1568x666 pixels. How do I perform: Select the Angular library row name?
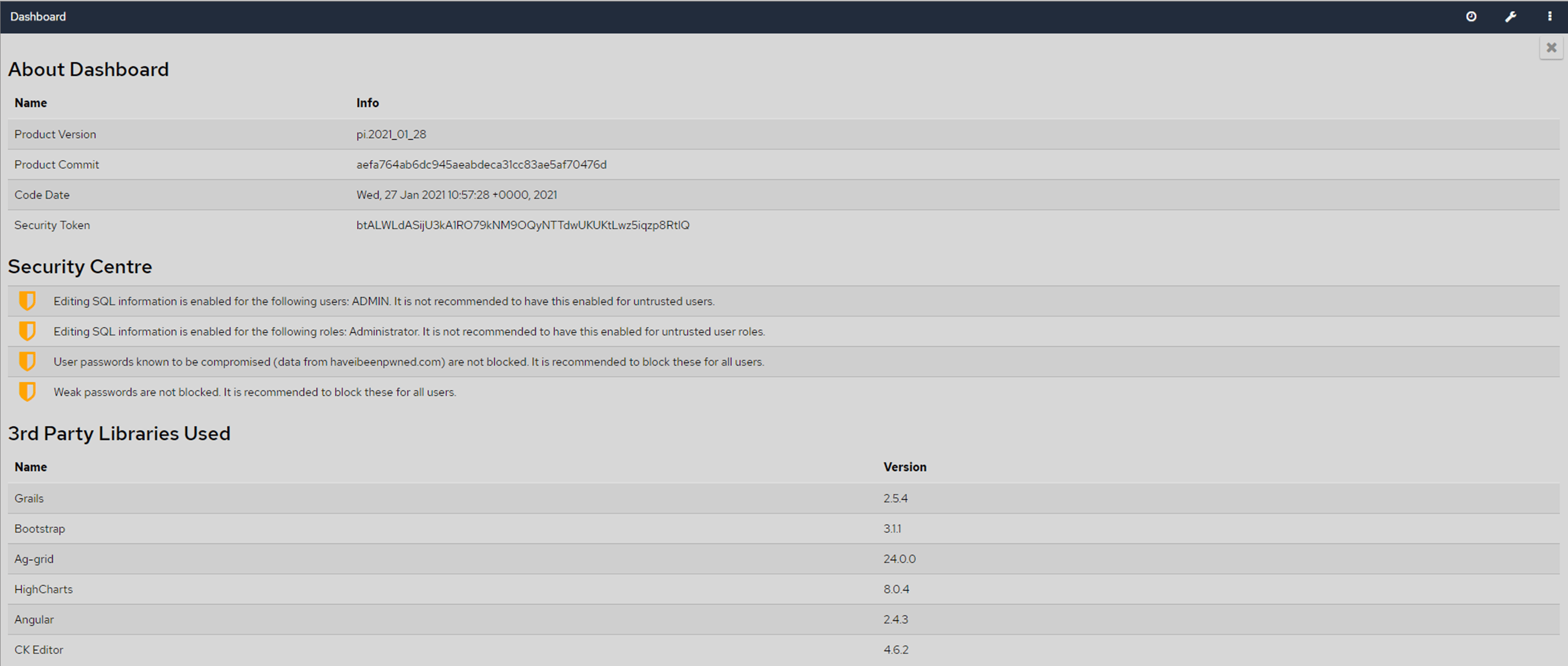tap(34, 620)
